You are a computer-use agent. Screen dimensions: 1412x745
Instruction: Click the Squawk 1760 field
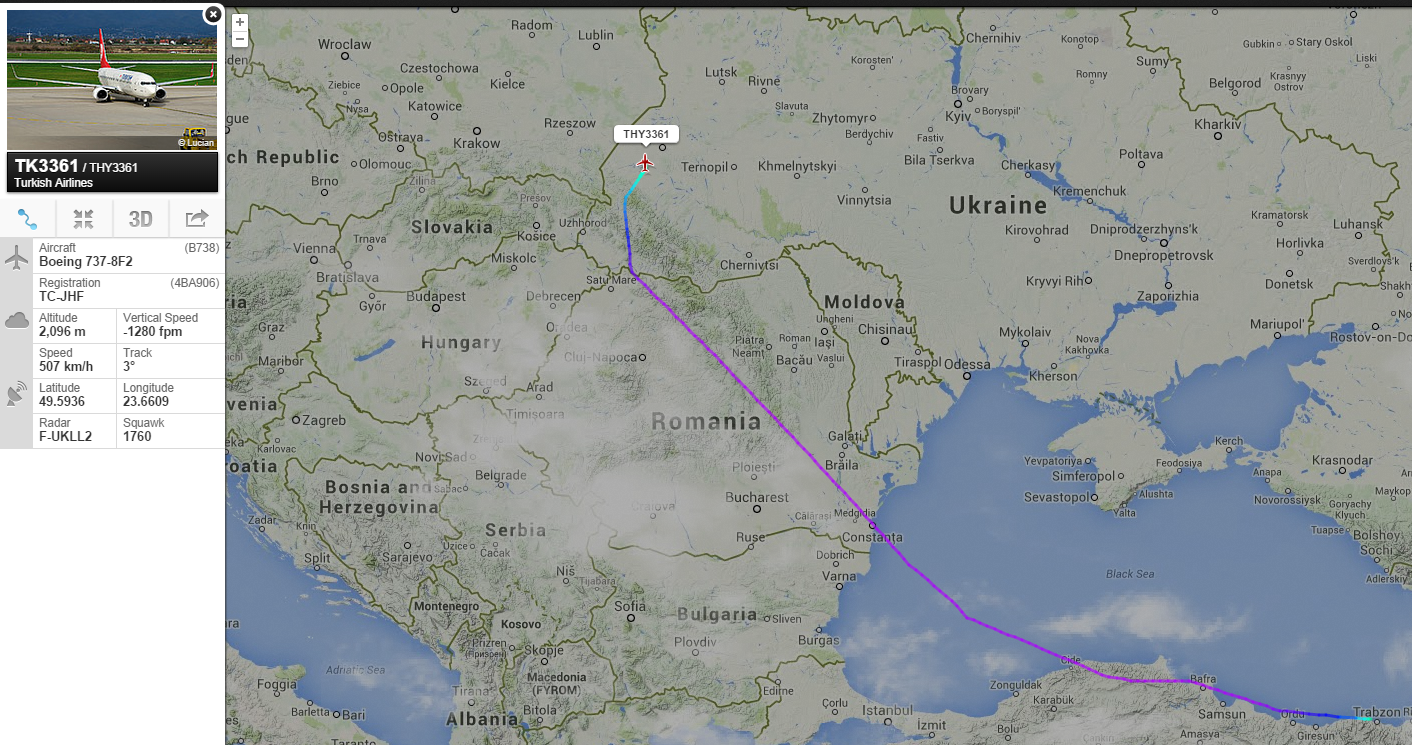click(170, 430)
